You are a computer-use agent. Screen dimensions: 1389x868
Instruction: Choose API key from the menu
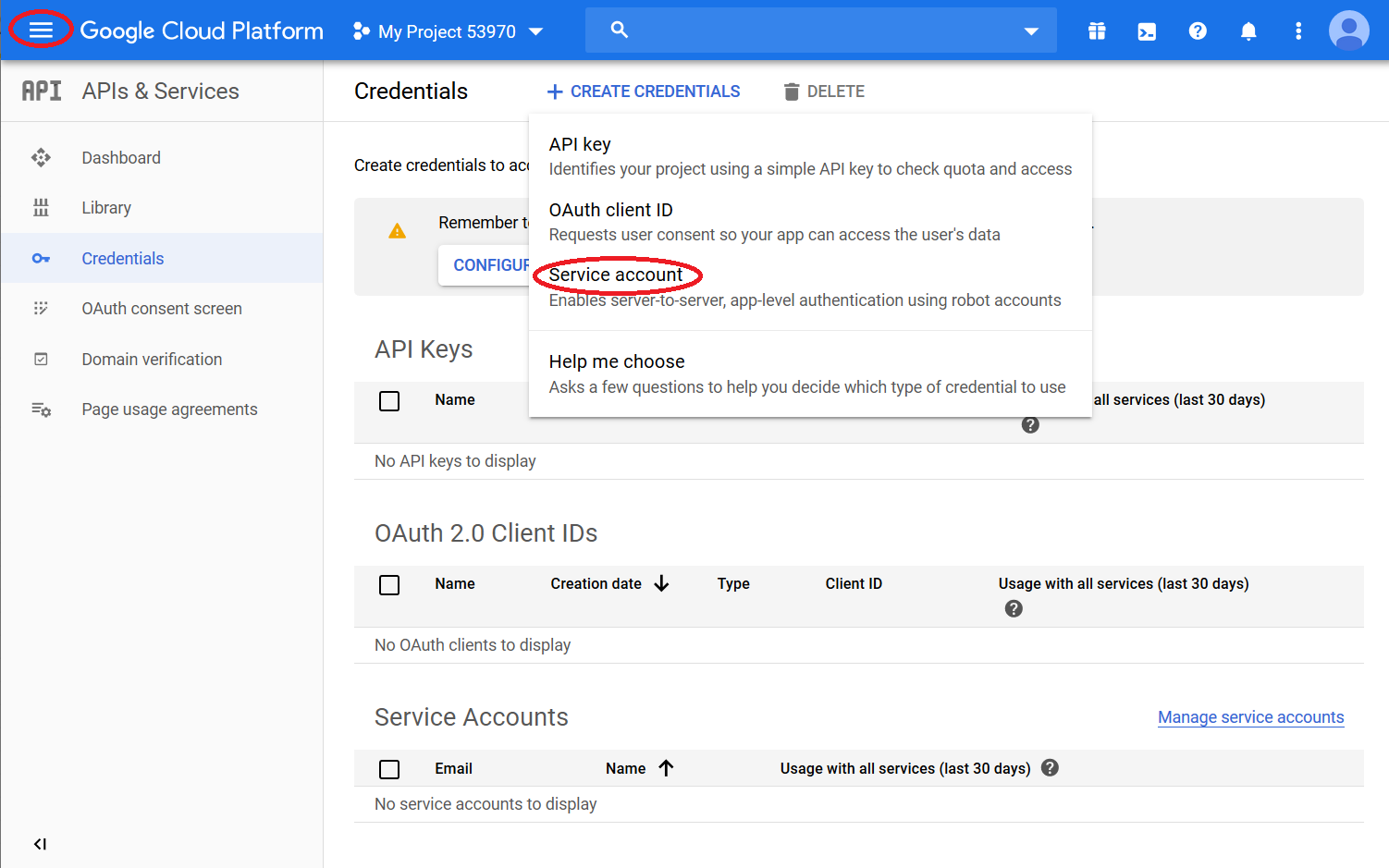[810, 156]
